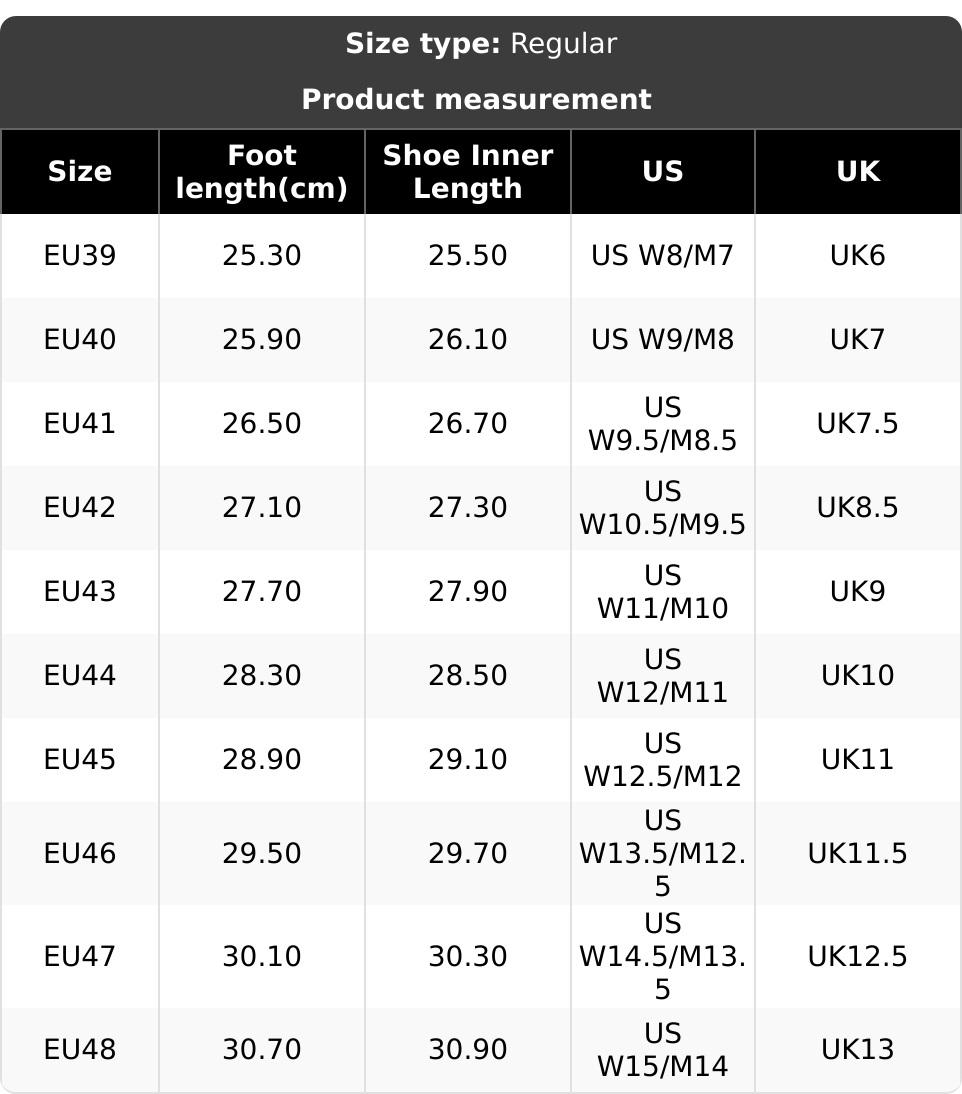Select the 30.30 inner length cell
962x1094 pixels.
click(x=468, y=957)
